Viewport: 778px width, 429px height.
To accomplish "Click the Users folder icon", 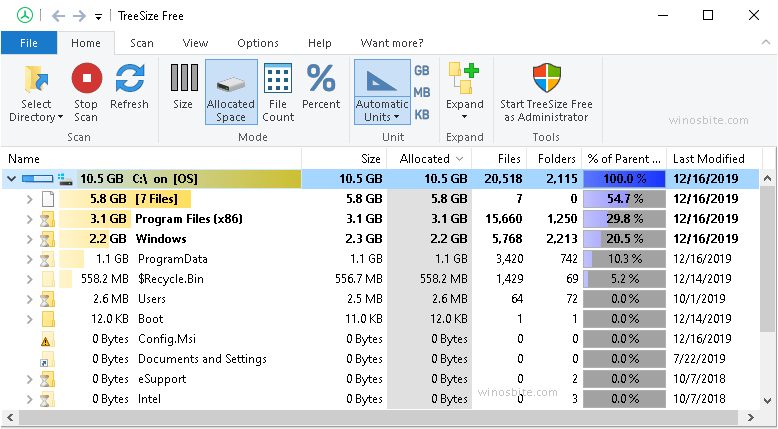I will coord(48,299).
